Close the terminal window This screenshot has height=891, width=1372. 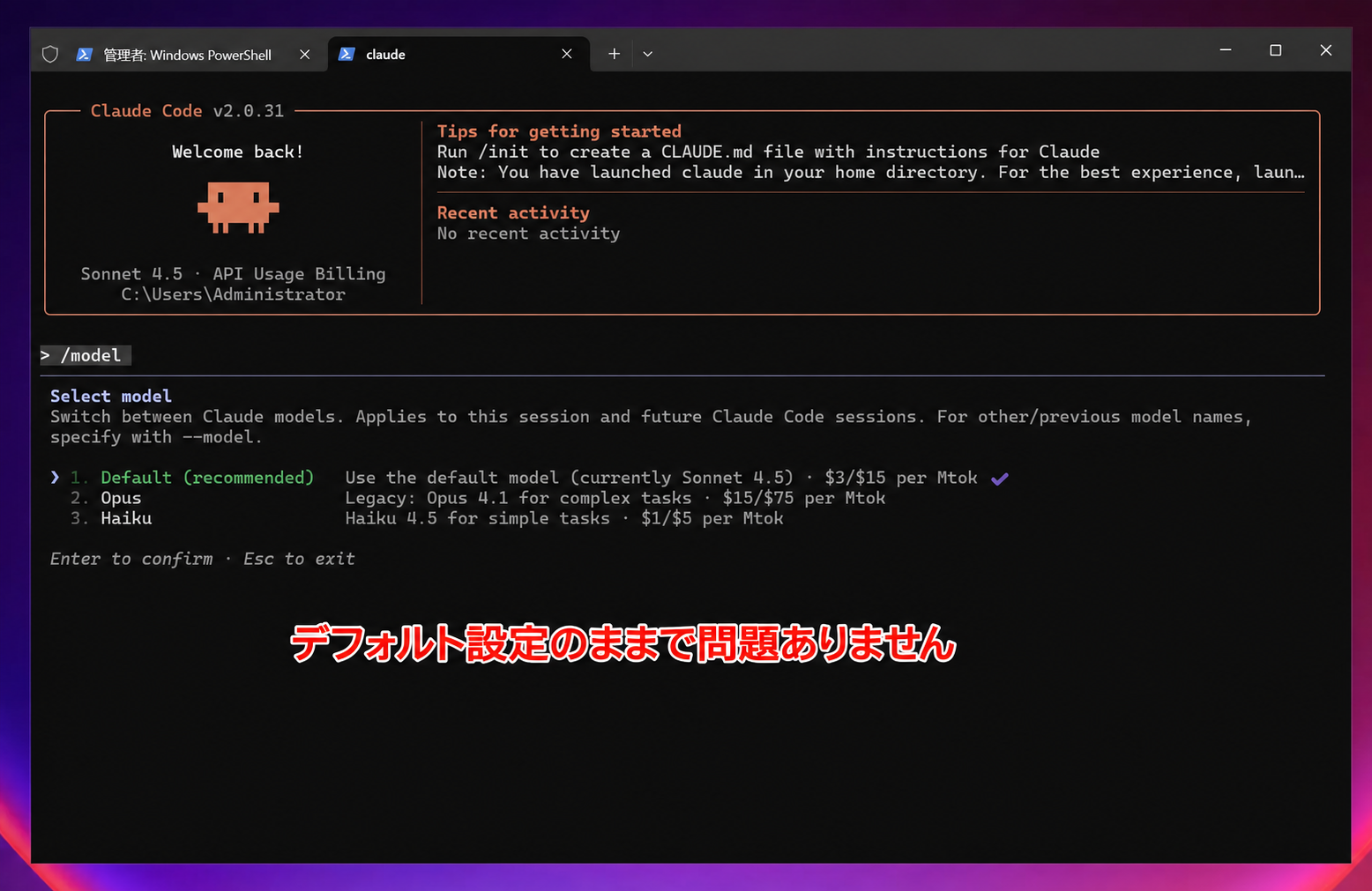click(1325, 50)
